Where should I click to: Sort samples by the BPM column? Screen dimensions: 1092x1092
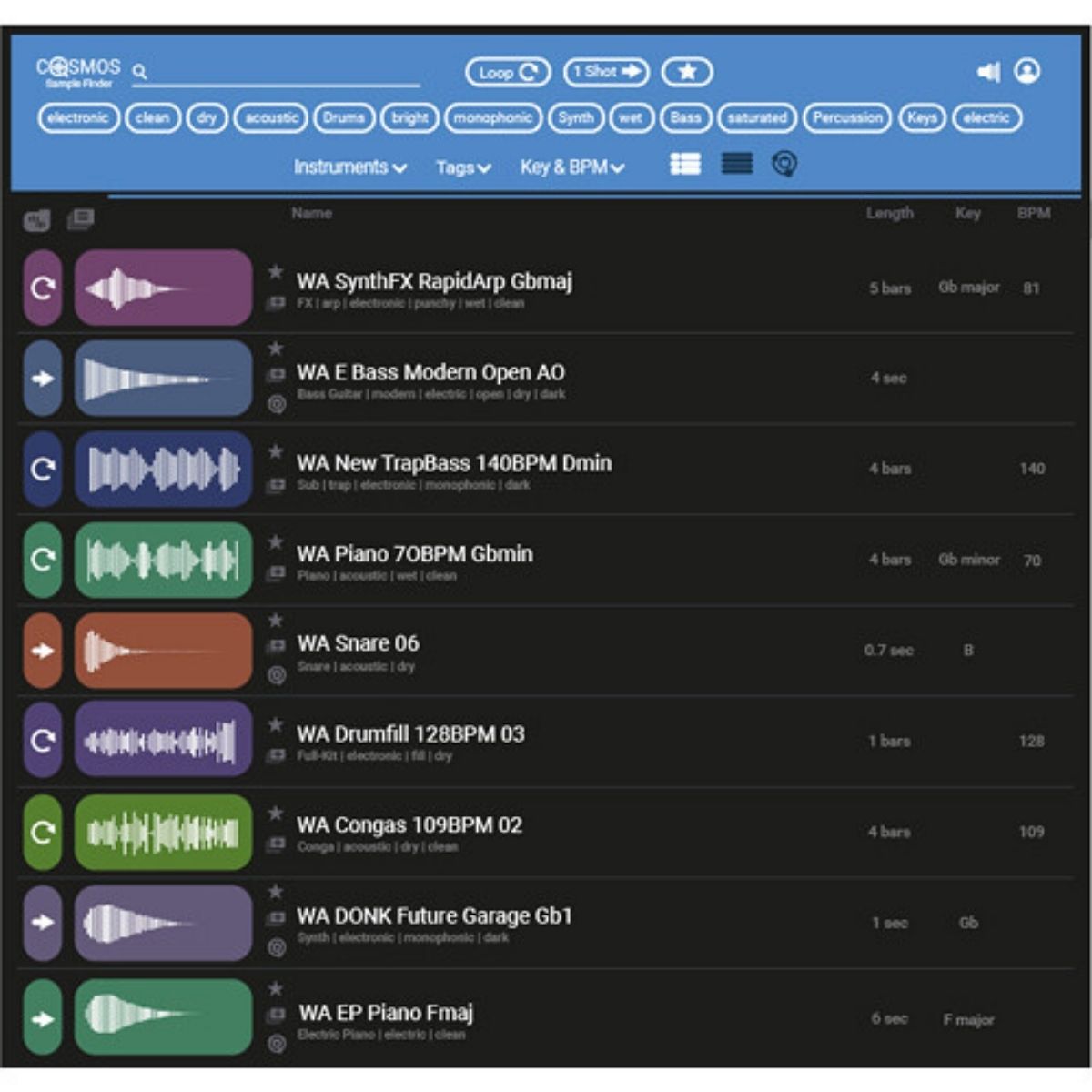coord(1035,213)
